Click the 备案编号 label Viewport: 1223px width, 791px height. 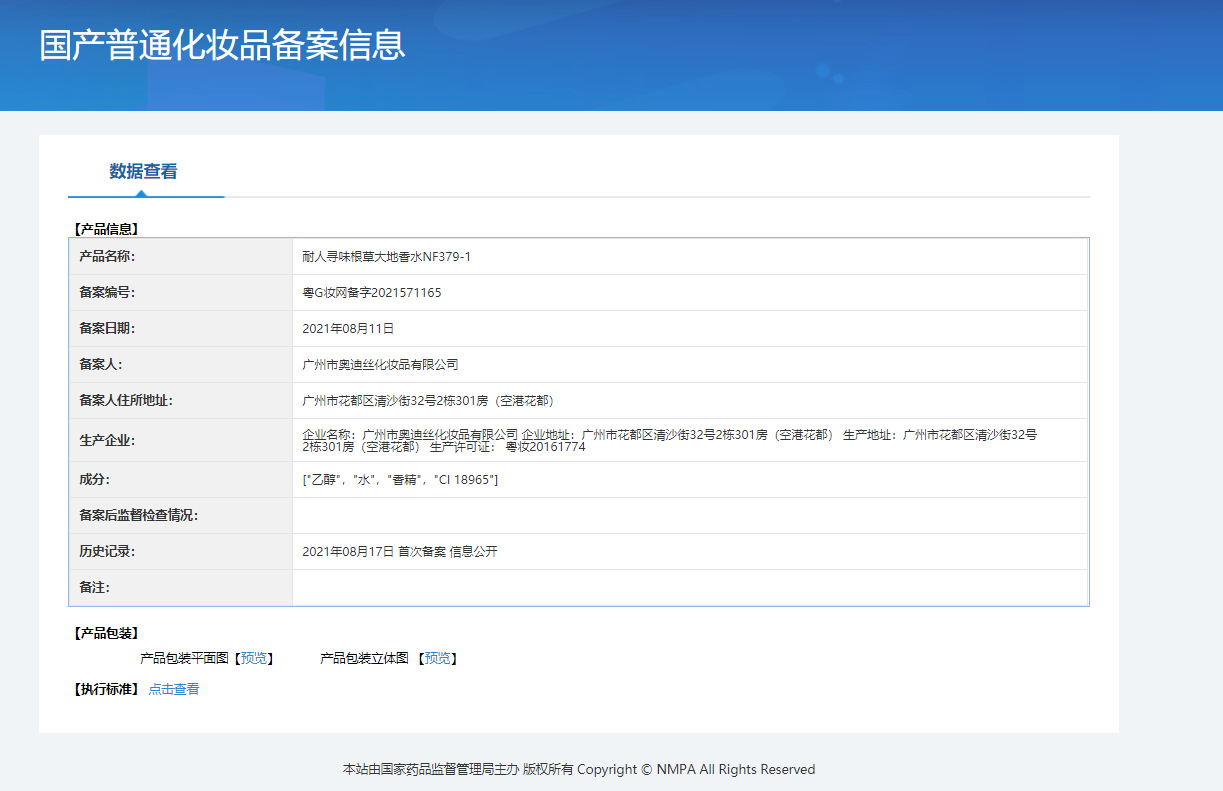107,293
